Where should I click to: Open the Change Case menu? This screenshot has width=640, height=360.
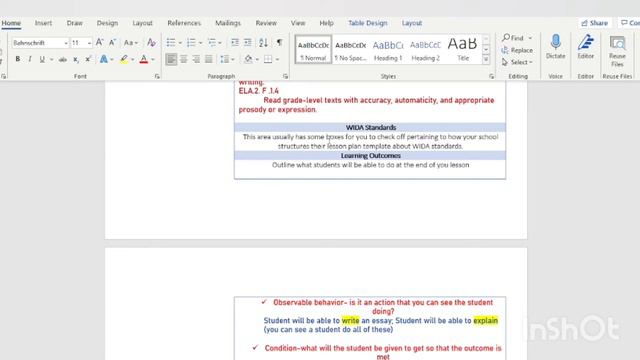pos(131,42)
